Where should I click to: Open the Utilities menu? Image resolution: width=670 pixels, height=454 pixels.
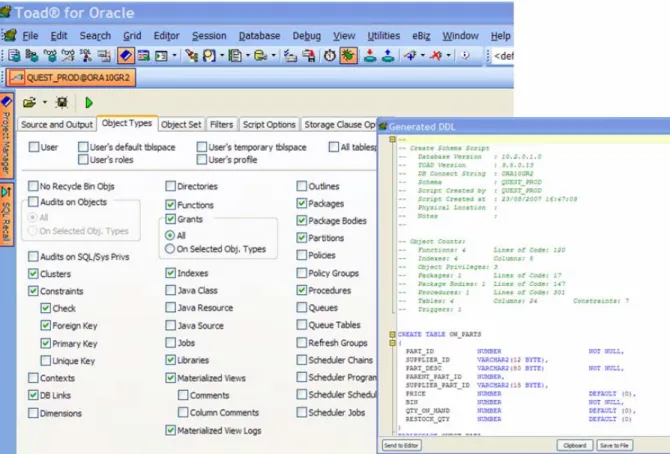(384, 36)
